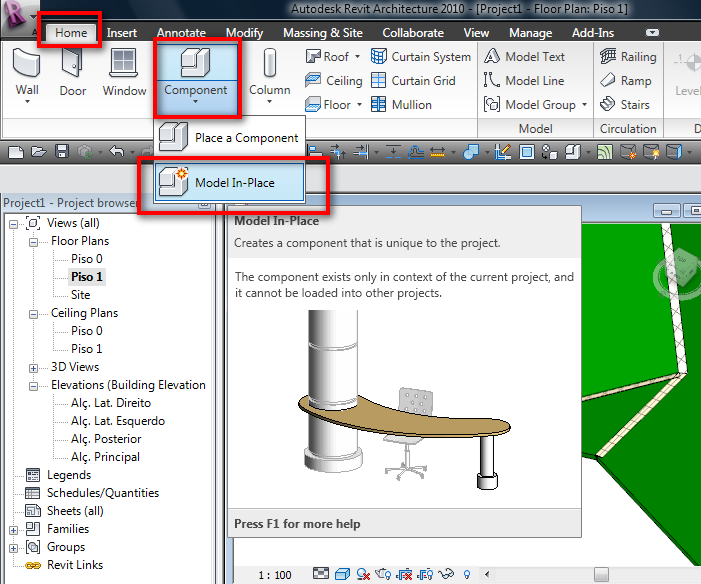Expand the Families node
Screen dimensions: 701x584
tap(14, 530)
